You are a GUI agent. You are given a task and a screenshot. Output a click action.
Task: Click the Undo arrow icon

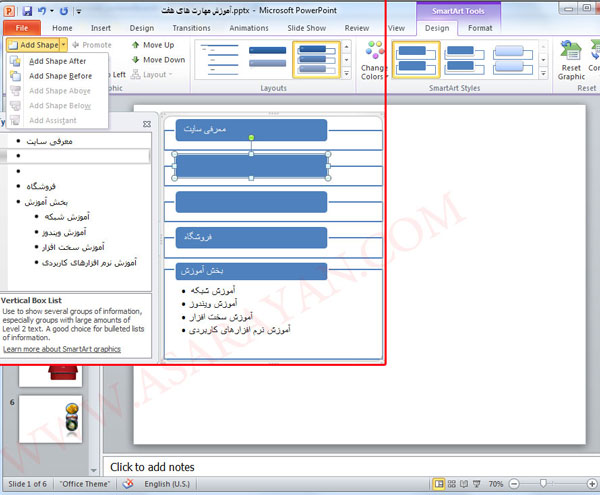click(x=42, y=11)
